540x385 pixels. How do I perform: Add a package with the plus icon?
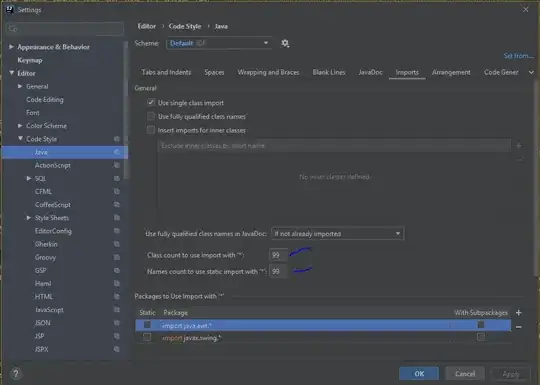[519, 313]
